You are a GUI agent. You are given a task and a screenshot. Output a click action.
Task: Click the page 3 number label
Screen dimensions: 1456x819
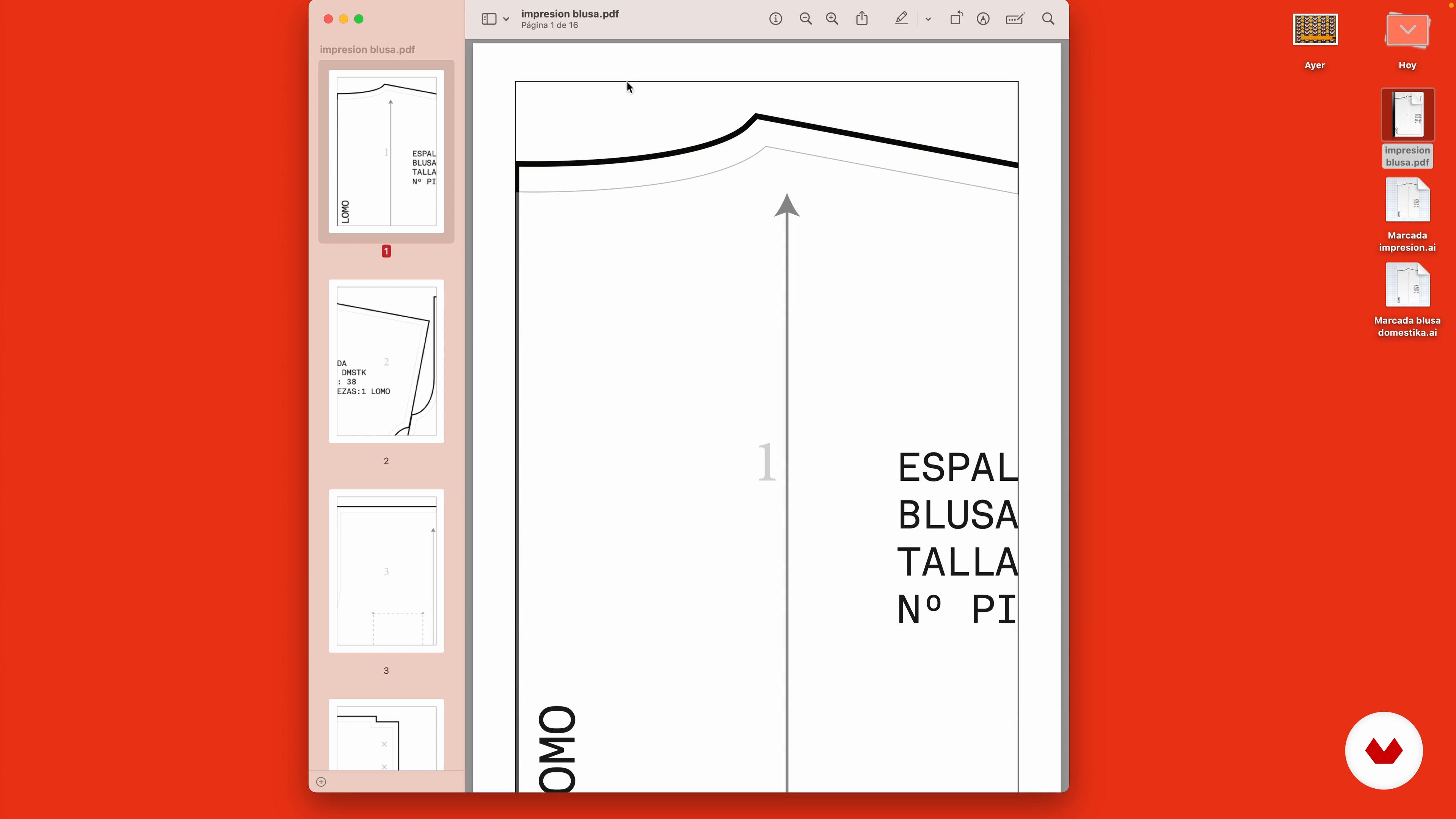click(386, 671)
